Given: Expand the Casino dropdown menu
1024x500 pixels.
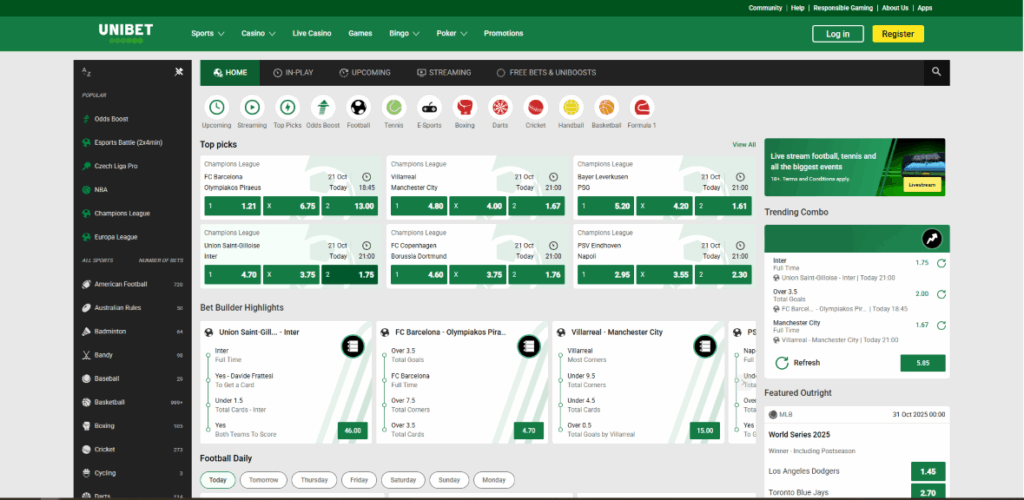Looking at the screenshot, I should point(258,34).
